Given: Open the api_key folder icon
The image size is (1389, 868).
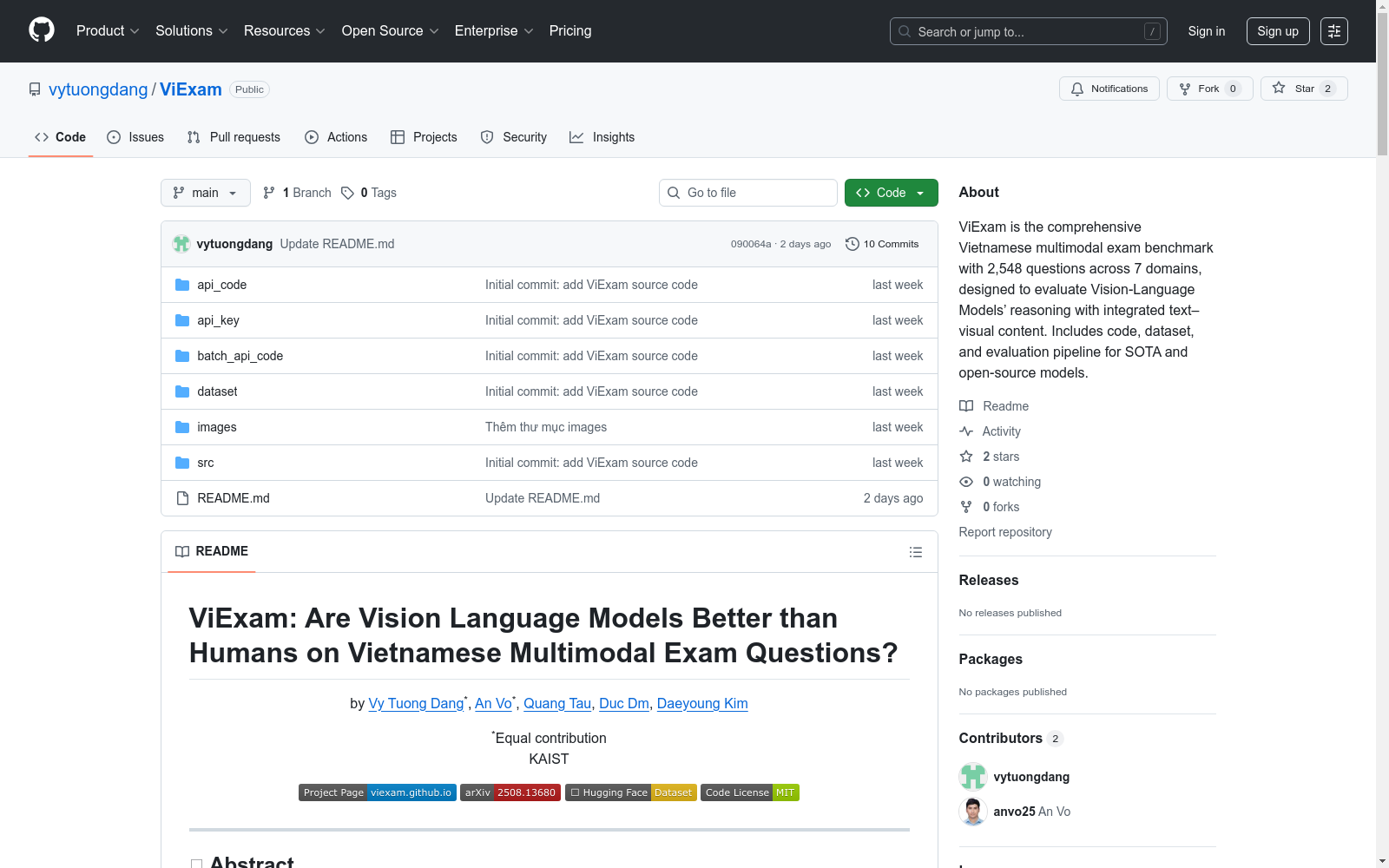Looking at the screenshot, I should tap(182, 320).
